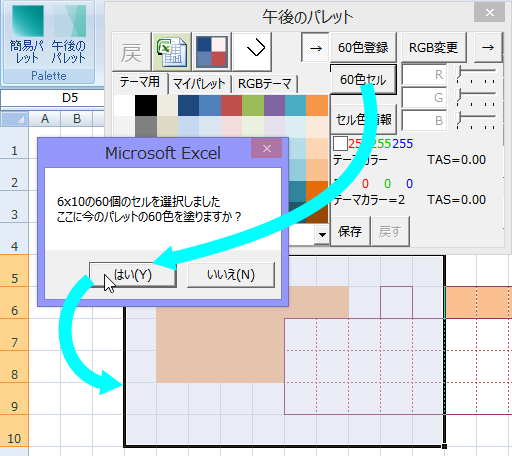This screenshot has height=456, width=512.
Task: Click the 保存 button
Action: [x=350, y=231]
